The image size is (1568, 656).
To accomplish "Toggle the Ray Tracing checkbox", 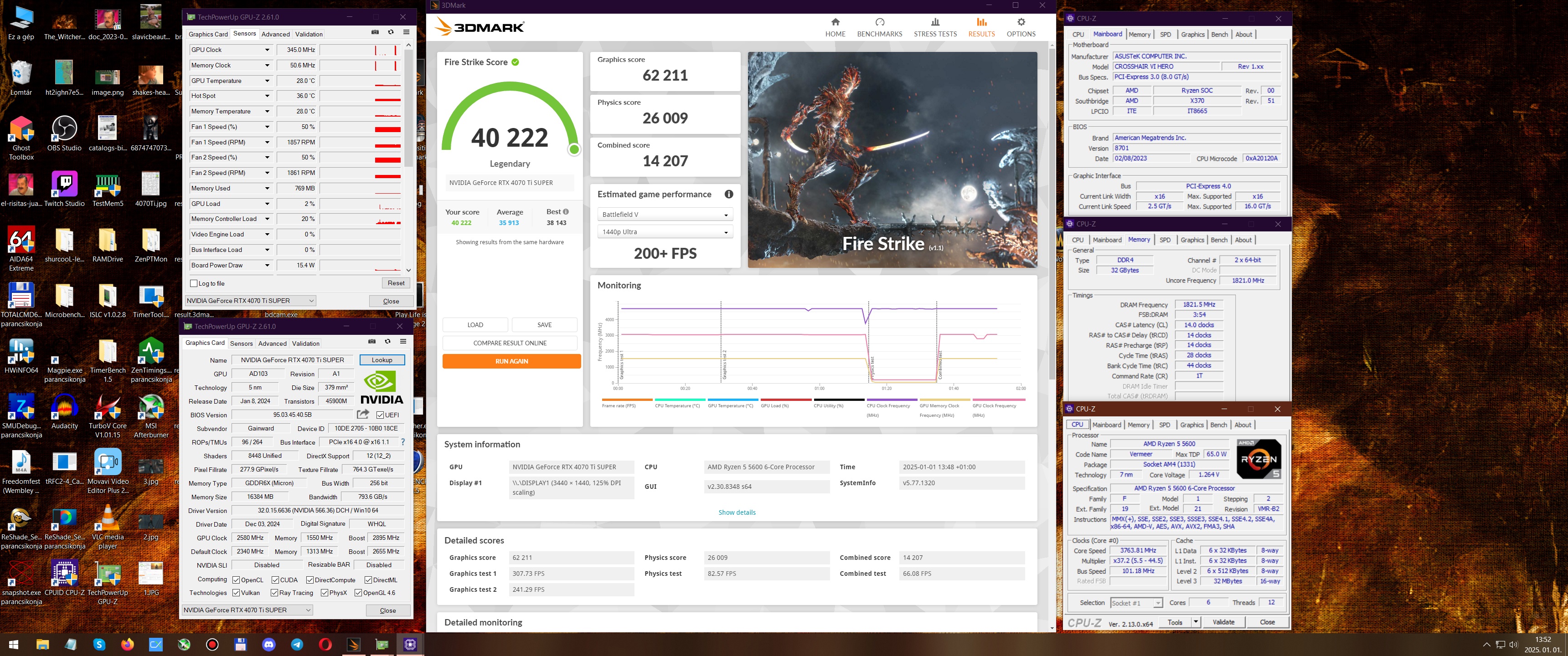I will pyautogui.click(x=274, y=593).
